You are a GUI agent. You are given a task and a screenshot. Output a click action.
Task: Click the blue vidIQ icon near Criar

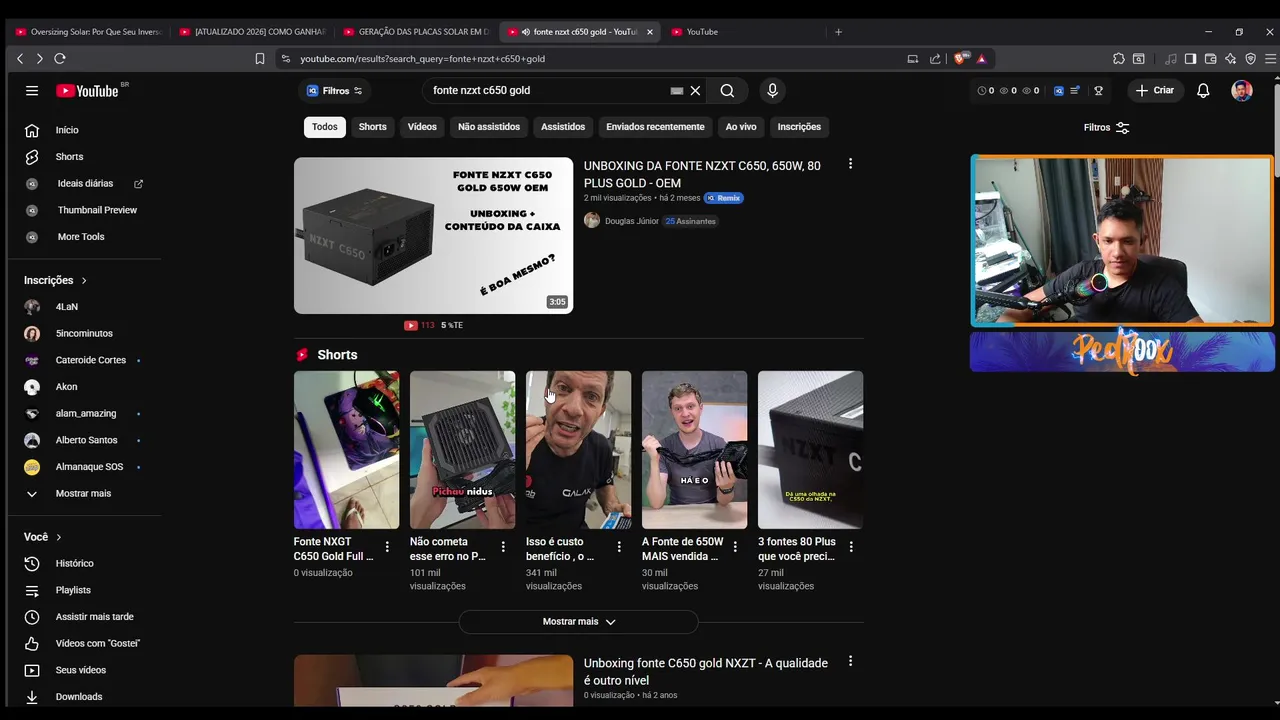point(1059,90)
